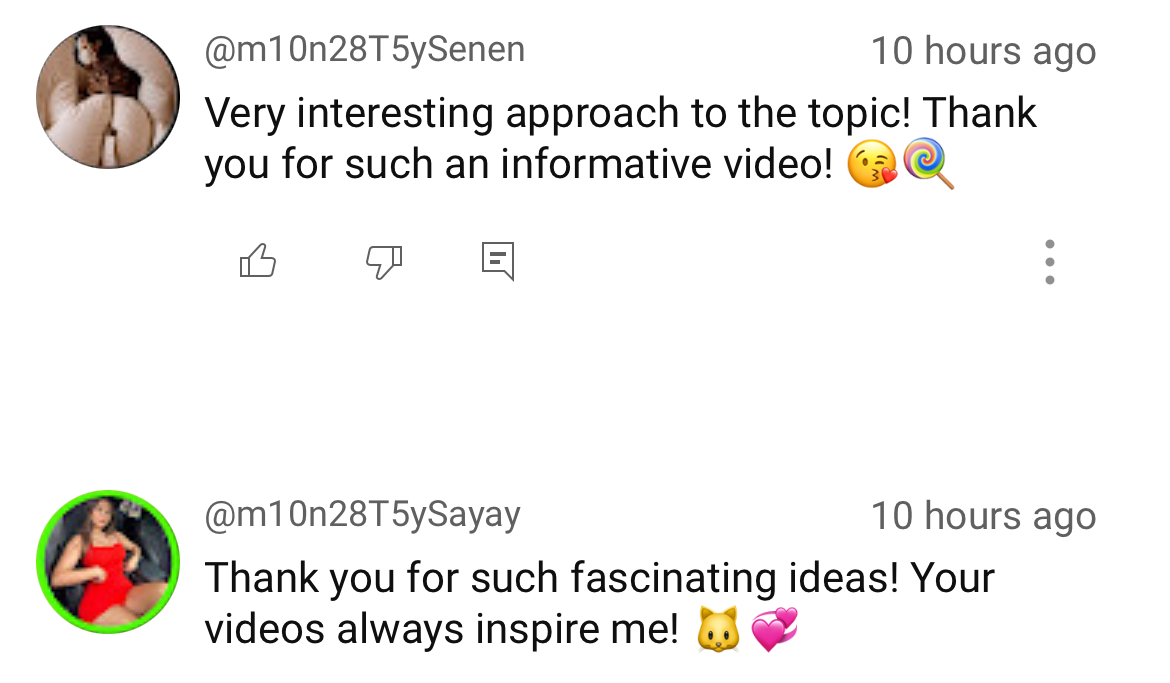Like the comment by @m10n28T5ySenen
Screen dimensions: 1170x683
click(257, 261)
